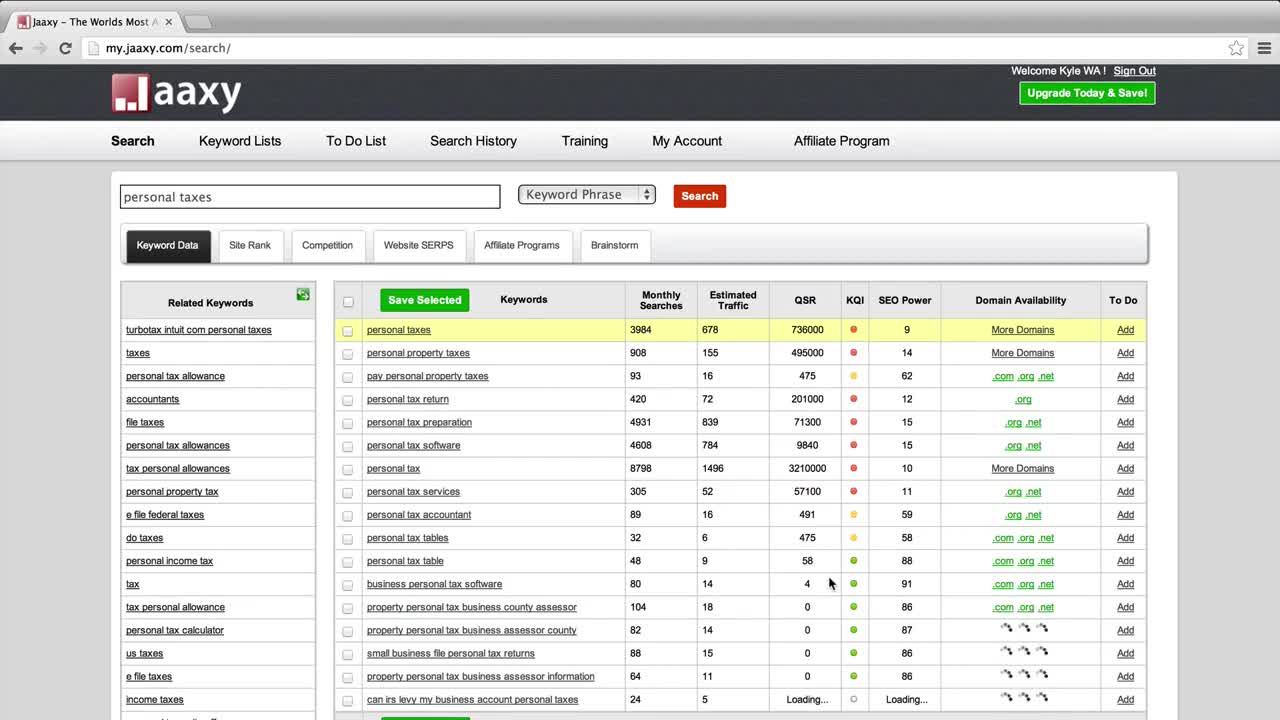Check the box for personal tax software

click(x=348, y=446)
